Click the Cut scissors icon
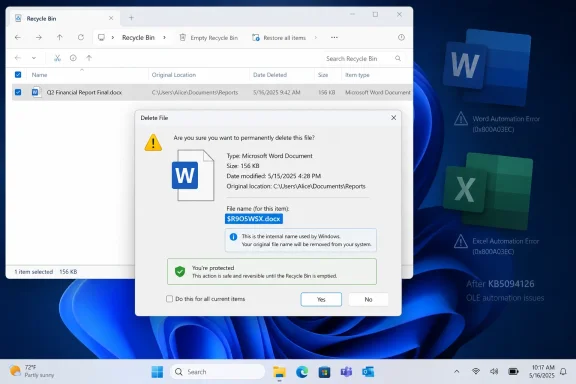 [57, 58]
